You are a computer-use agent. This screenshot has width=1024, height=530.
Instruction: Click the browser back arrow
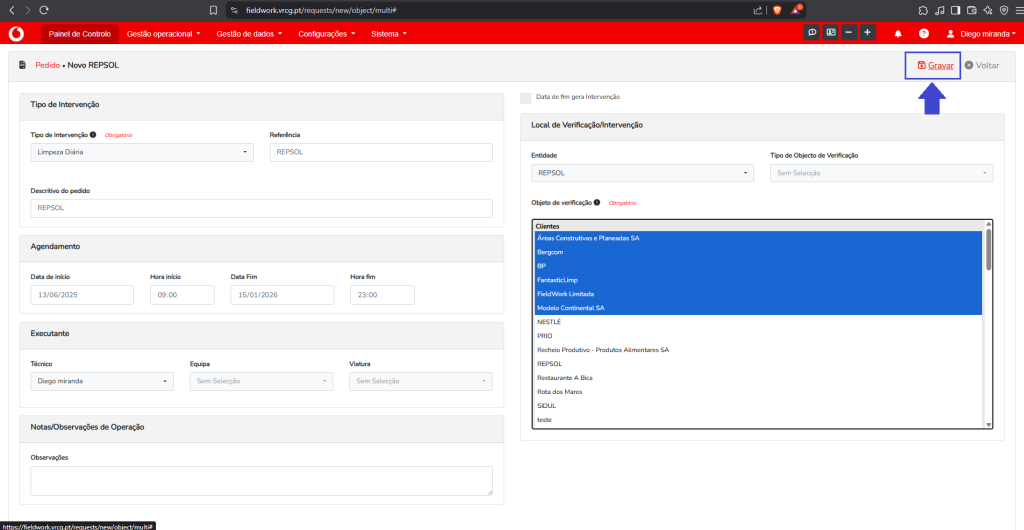point(11,10)
